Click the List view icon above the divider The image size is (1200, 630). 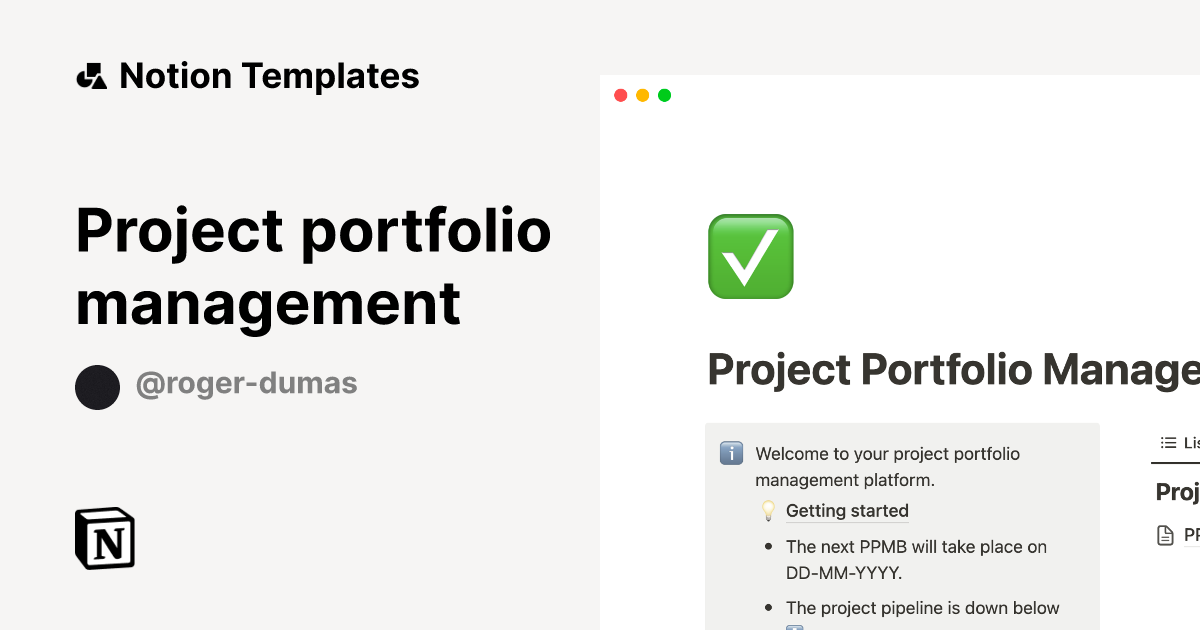point(1167,443)
